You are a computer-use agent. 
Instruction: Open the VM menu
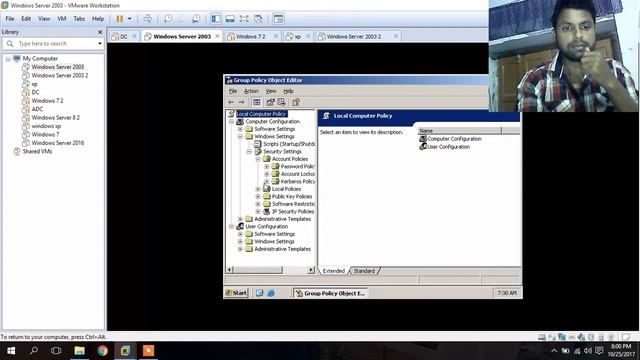62,19
